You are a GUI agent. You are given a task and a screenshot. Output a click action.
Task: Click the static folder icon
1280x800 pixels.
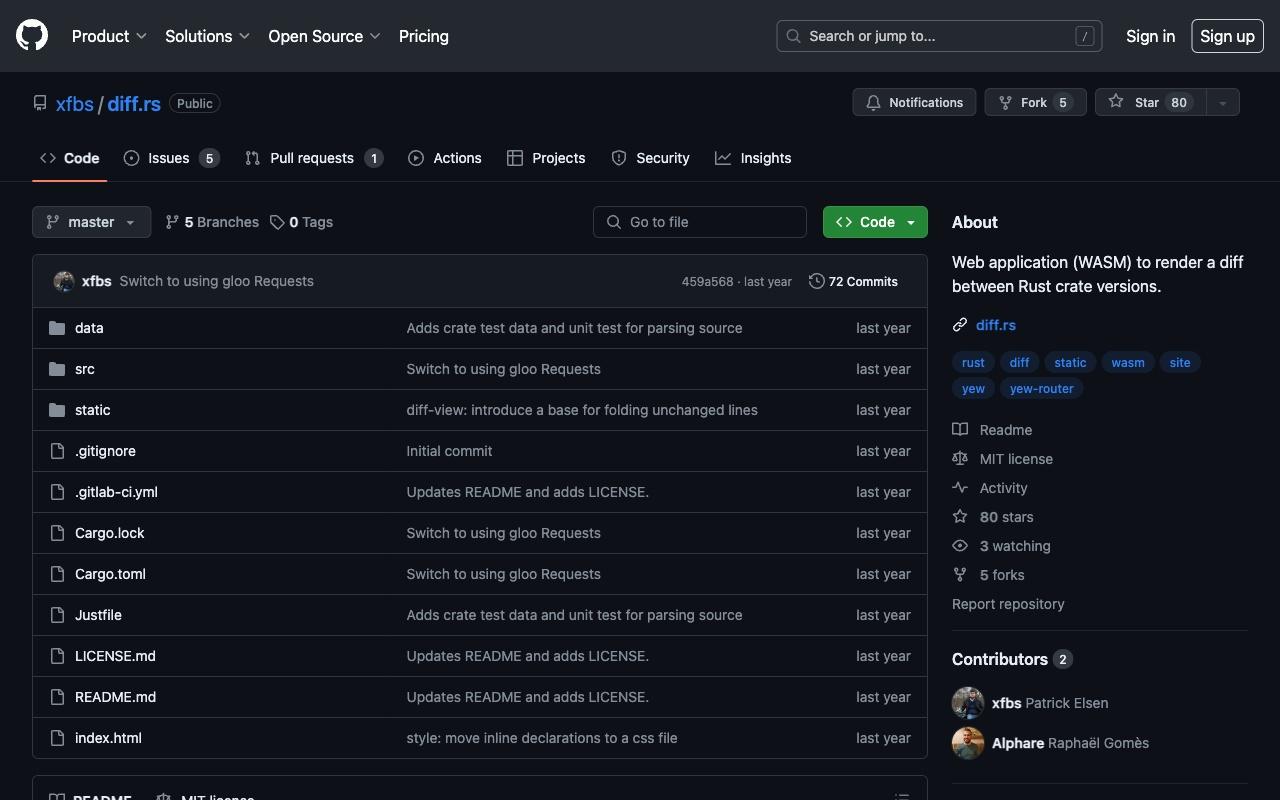point(57,410)
